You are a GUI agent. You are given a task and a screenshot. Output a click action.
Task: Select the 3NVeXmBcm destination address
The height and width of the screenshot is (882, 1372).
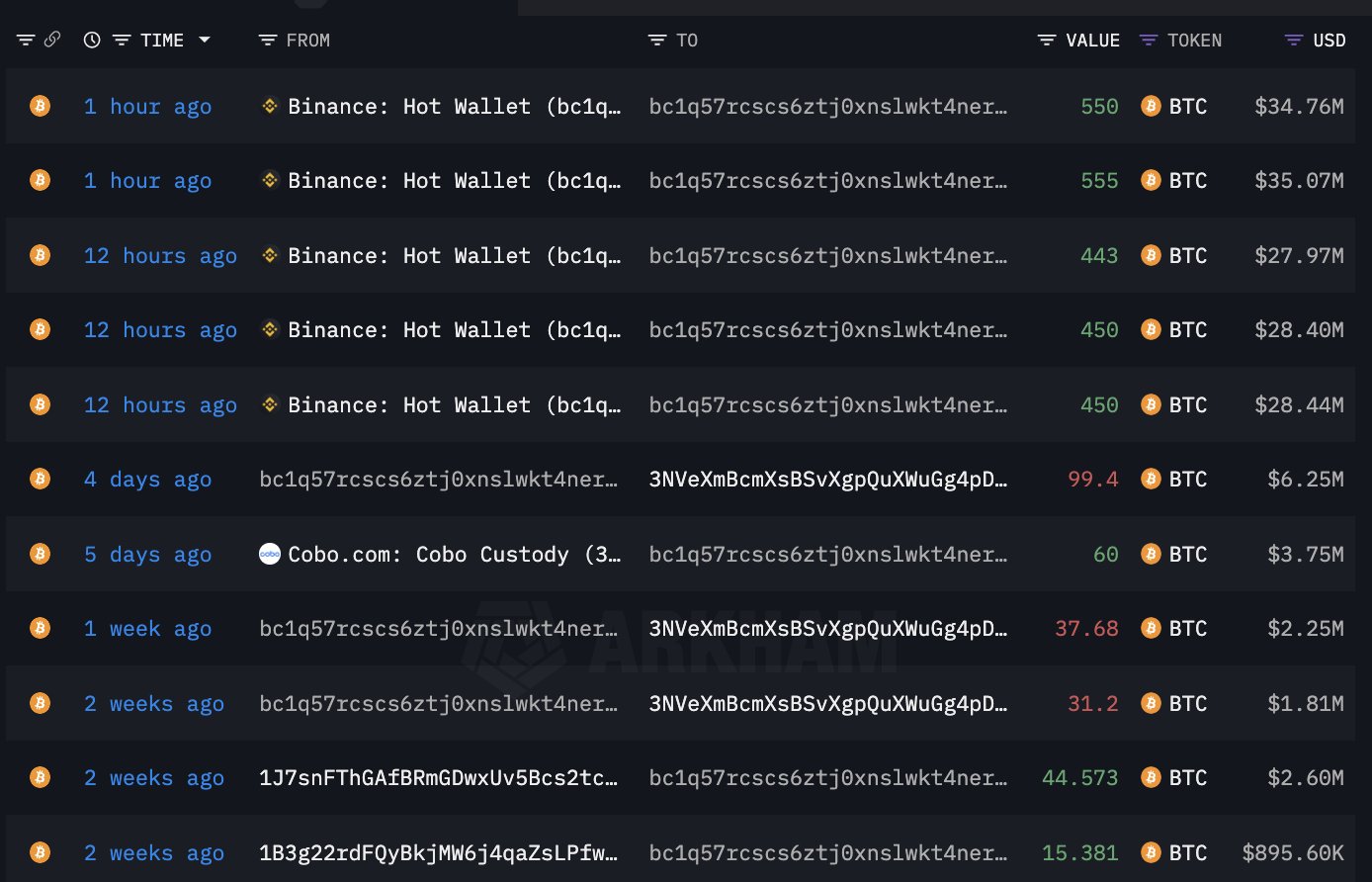pyautogui.click(x=828, y=479)
